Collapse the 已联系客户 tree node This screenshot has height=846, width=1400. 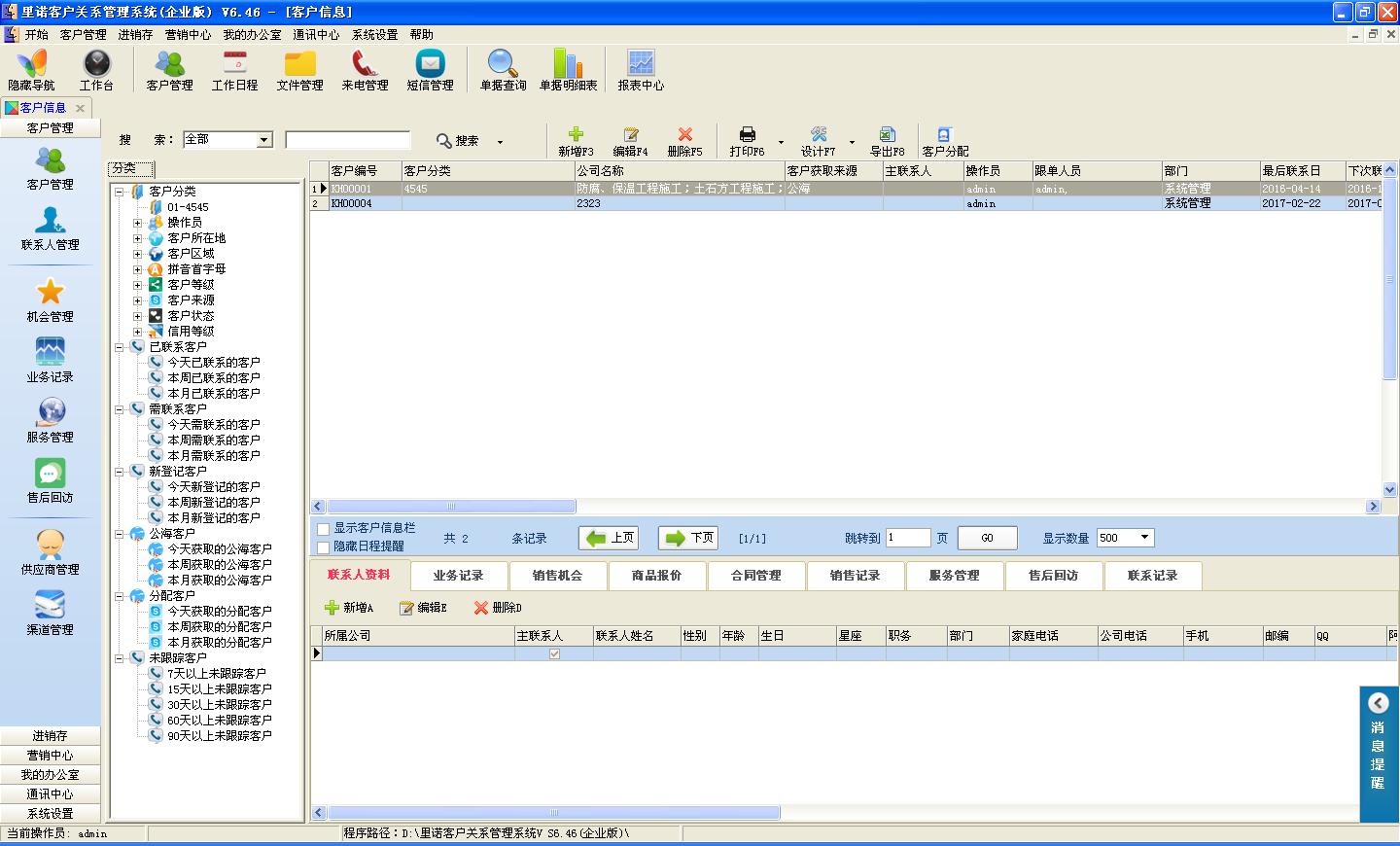pos(120,347)
